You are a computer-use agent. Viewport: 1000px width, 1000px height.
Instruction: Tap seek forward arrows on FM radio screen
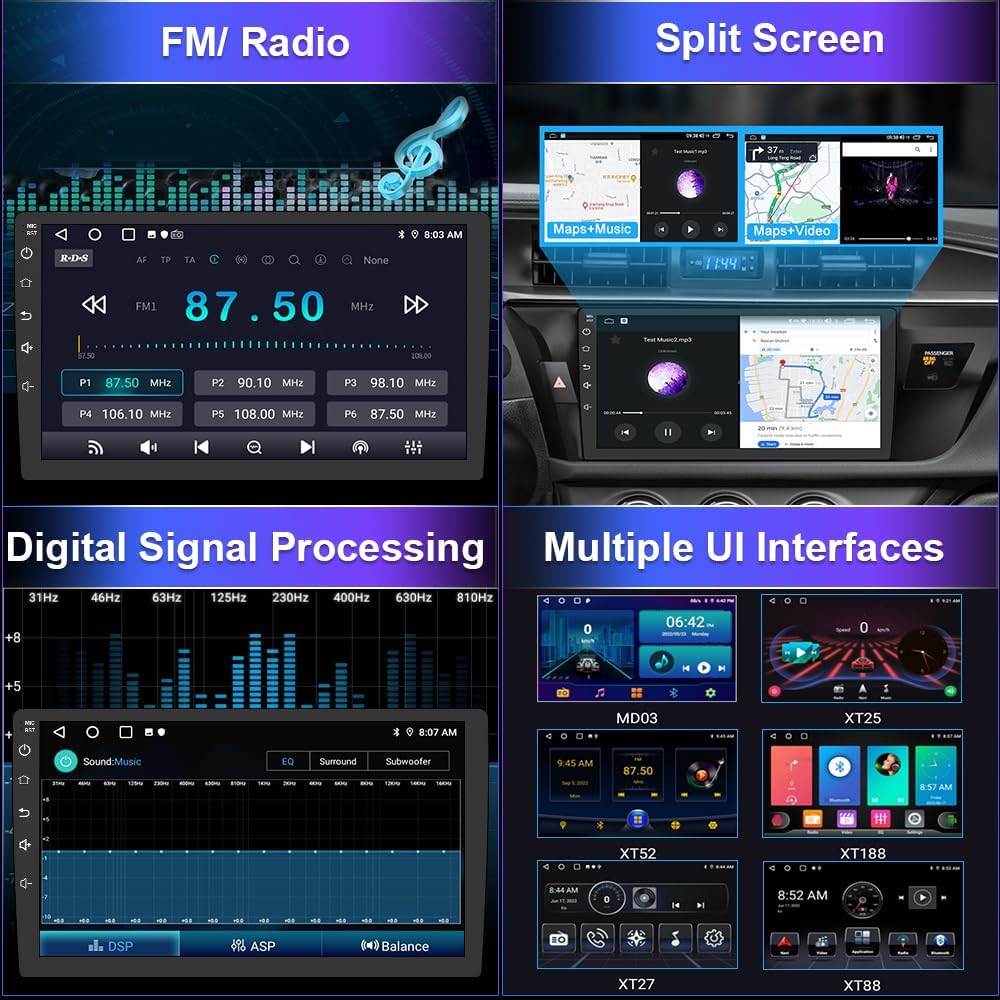click(416, 305)
